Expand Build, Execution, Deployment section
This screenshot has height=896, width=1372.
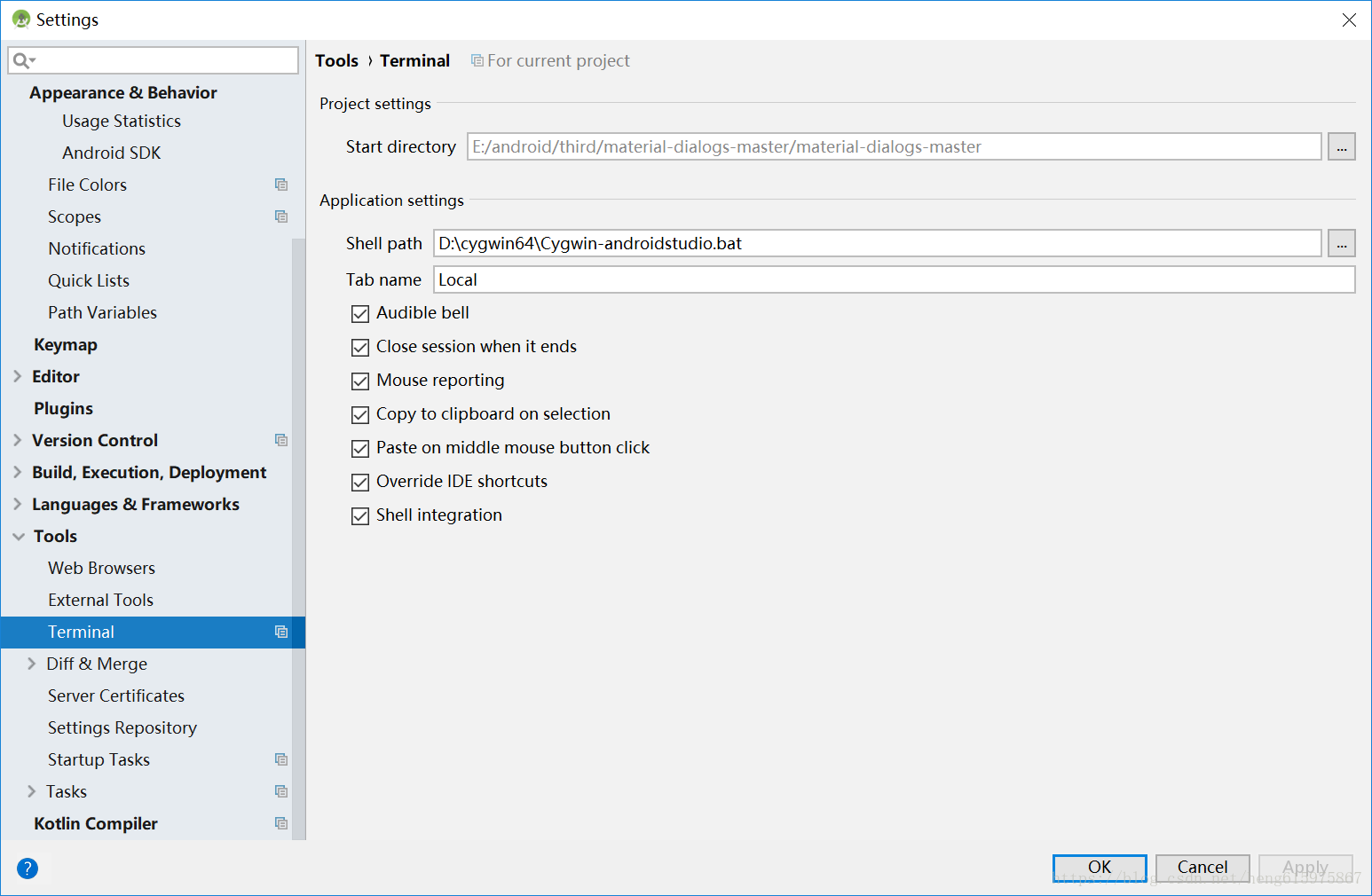point(18,472)
